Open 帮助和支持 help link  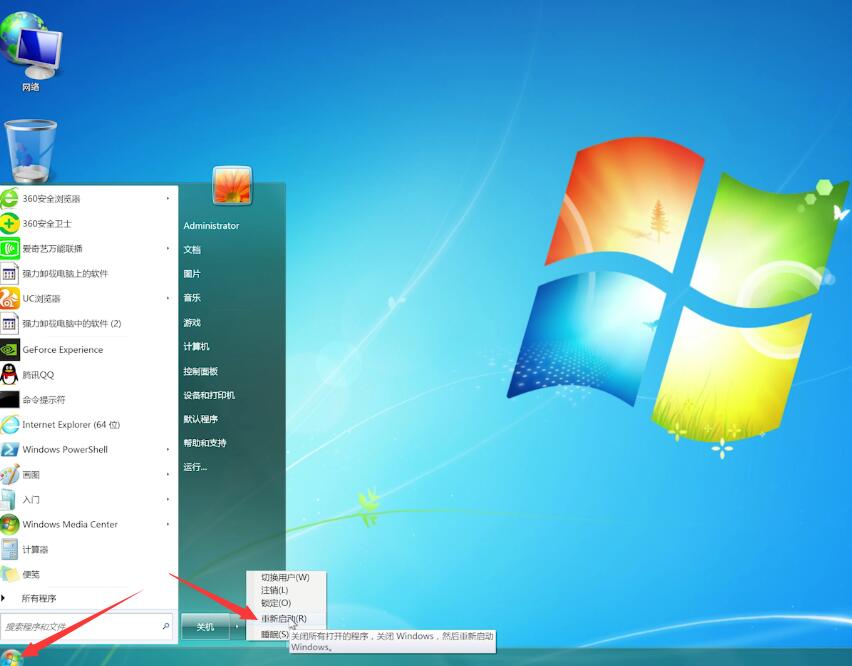[x=205, y=443]
